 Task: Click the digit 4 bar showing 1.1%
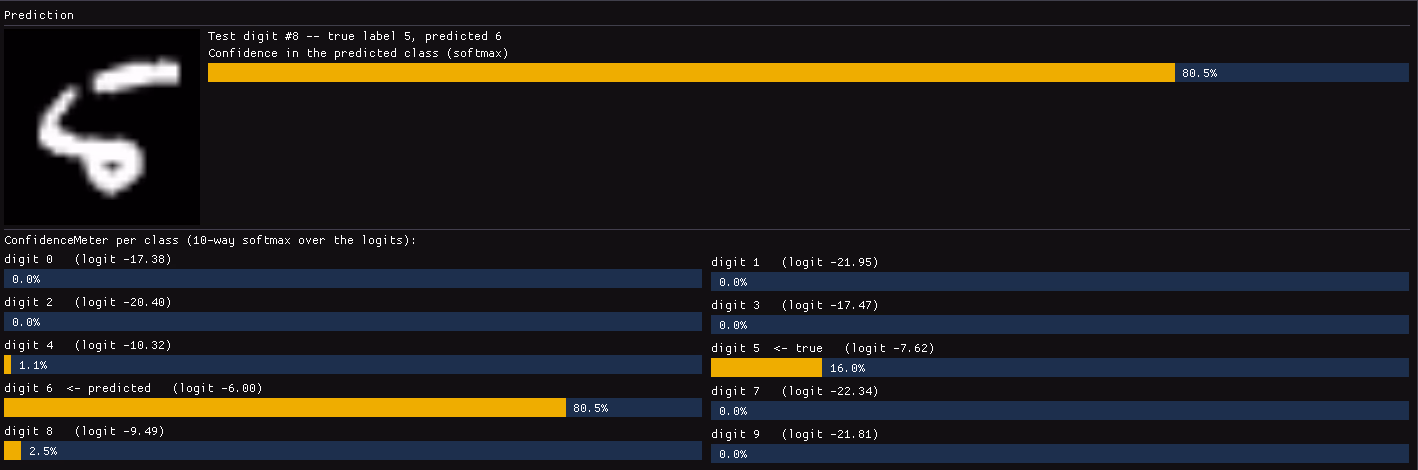pos(353,365)
